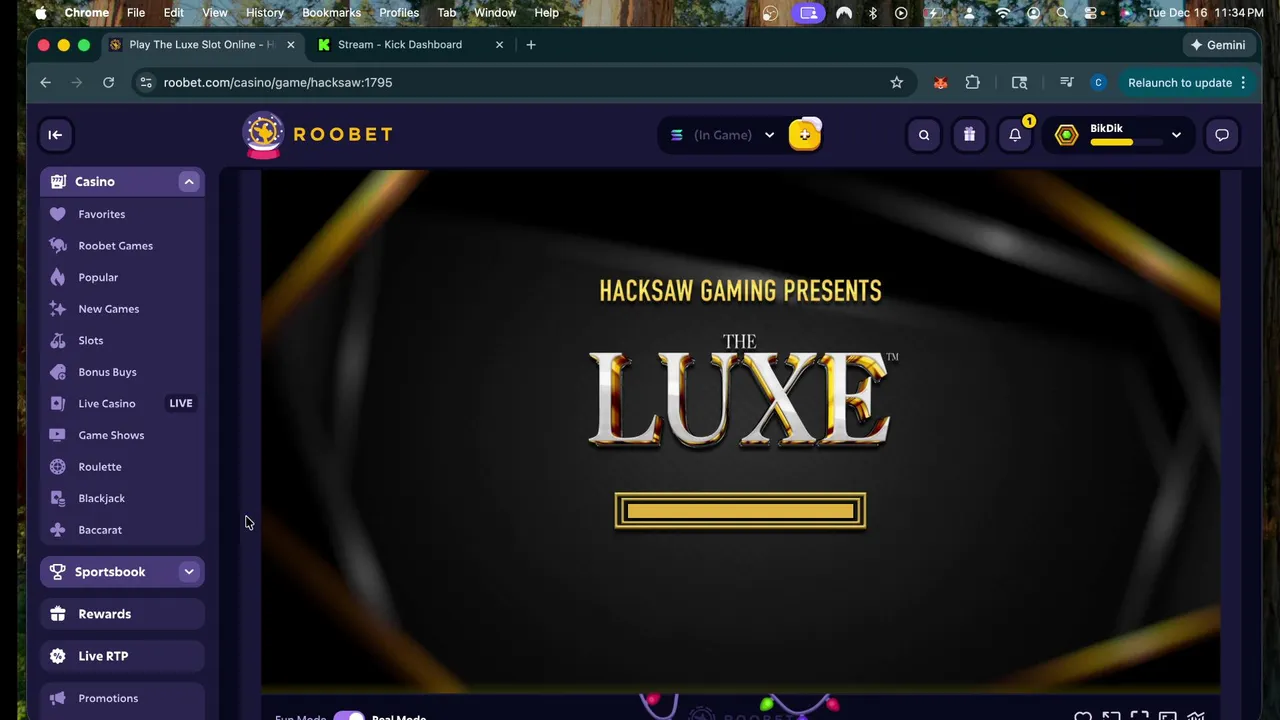Collapse the Casino section chevron
Viewport: 1280px width, 720px height.
click(x=188, y=181)
